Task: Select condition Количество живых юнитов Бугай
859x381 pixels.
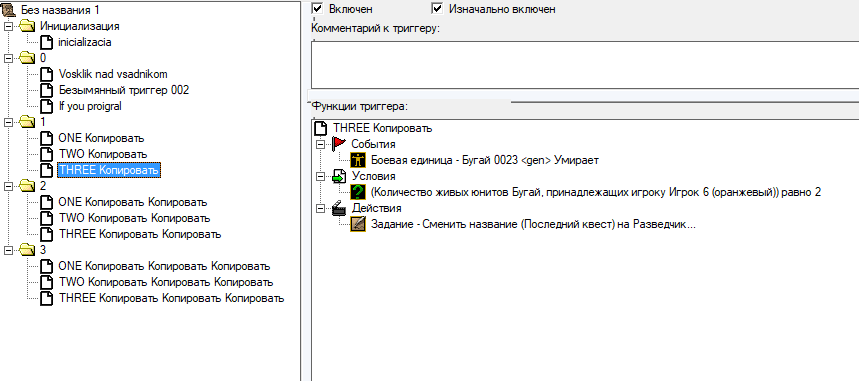Action: [x=596, y=192]
